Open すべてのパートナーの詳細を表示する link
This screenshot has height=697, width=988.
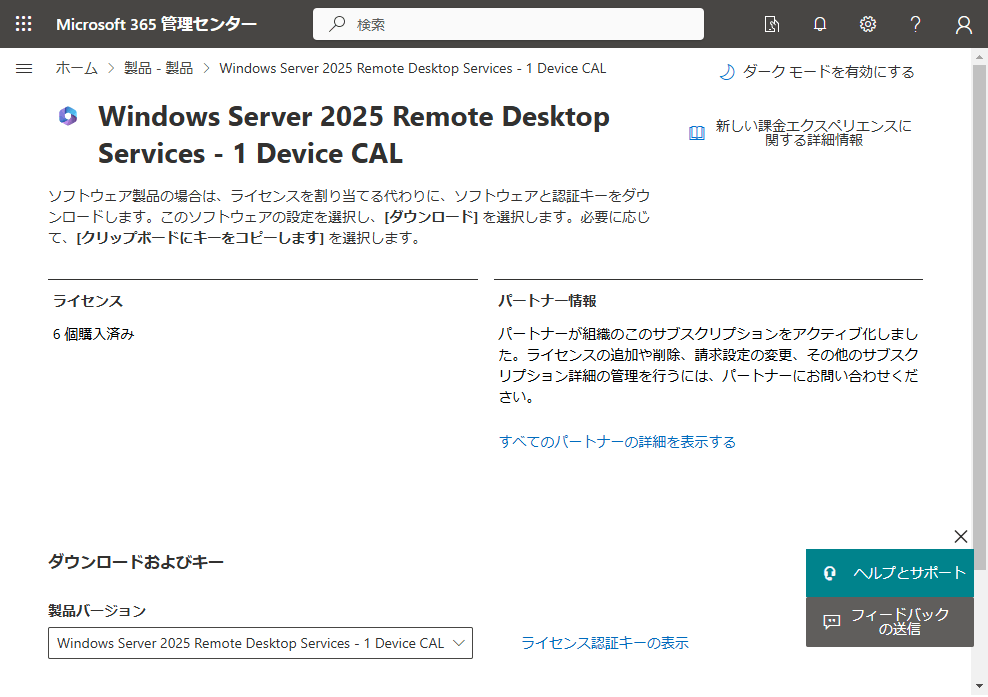[x=618, y=442]
